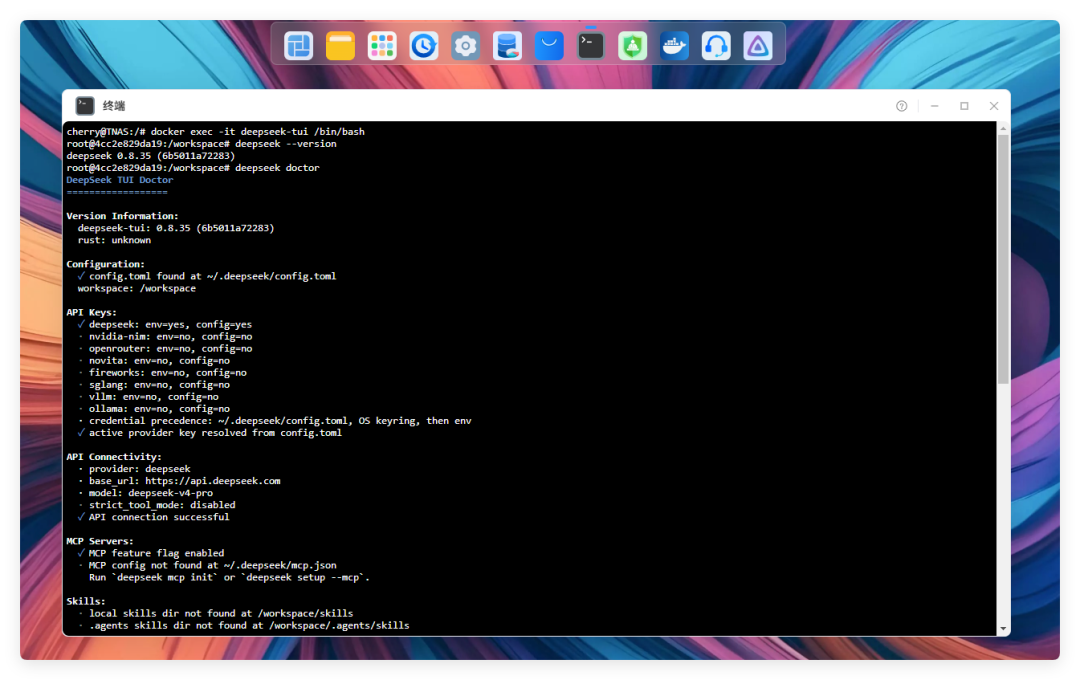Click the 'rust: unknown' line
The height and width of the screenshot is (680, 1080).
[114, 240]
